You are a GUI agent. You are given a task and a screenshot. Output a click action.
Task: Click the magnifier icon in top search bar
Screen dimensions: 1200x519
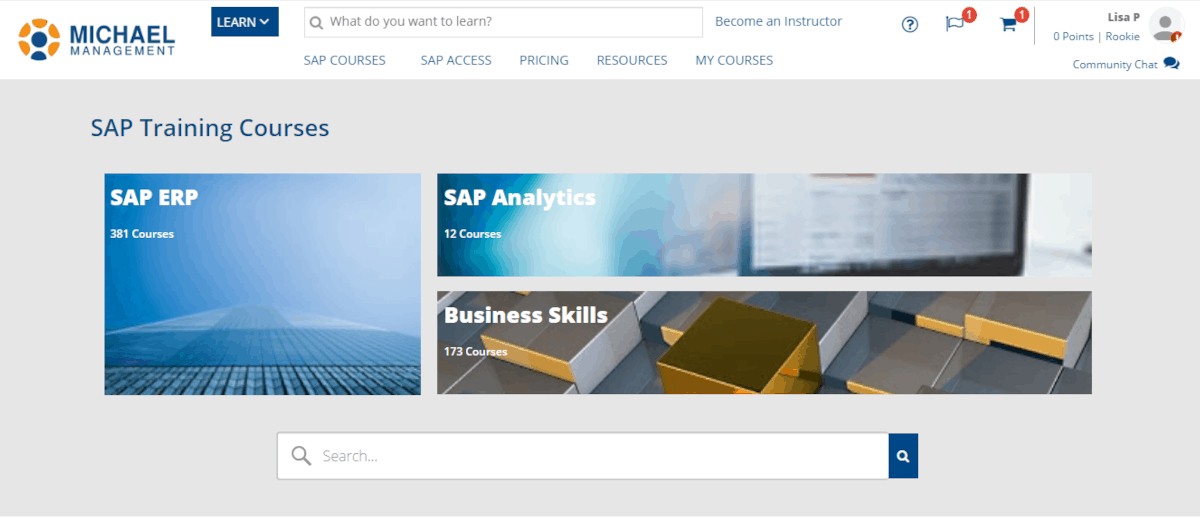tap(316, 22)
